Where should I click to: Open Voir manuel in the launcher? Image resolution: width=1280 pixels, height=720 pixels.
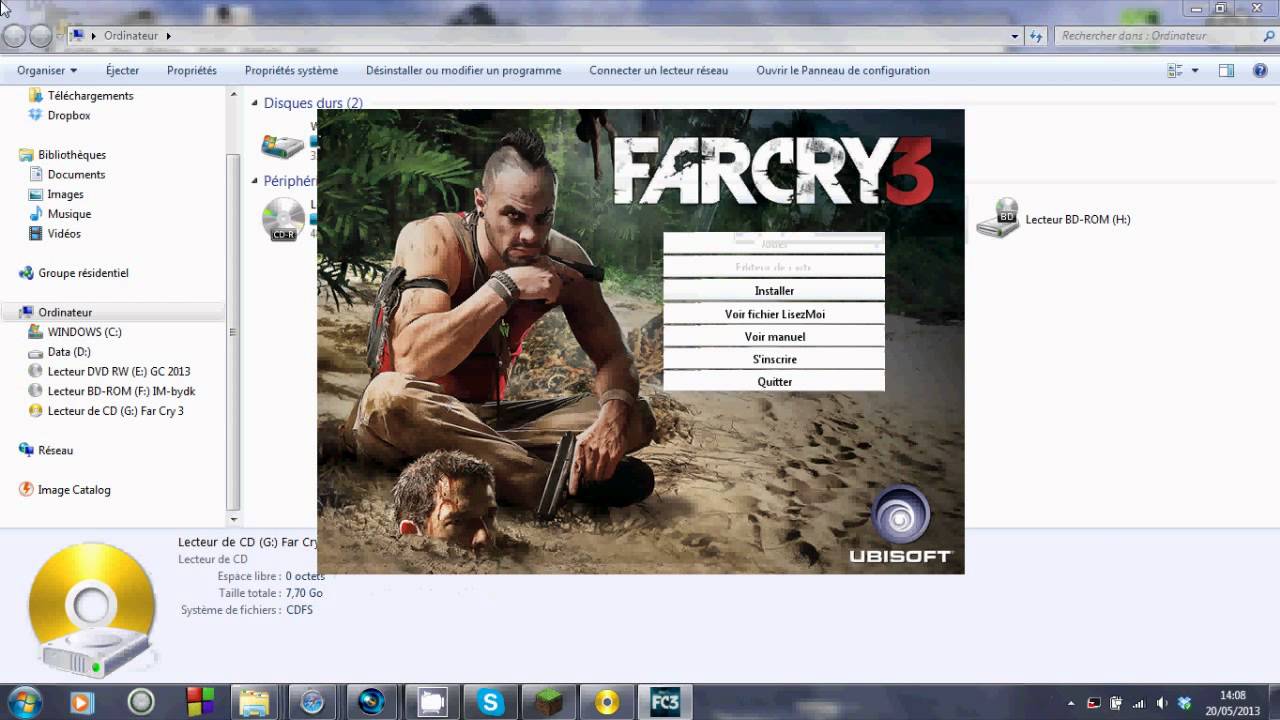click(774, 337)
